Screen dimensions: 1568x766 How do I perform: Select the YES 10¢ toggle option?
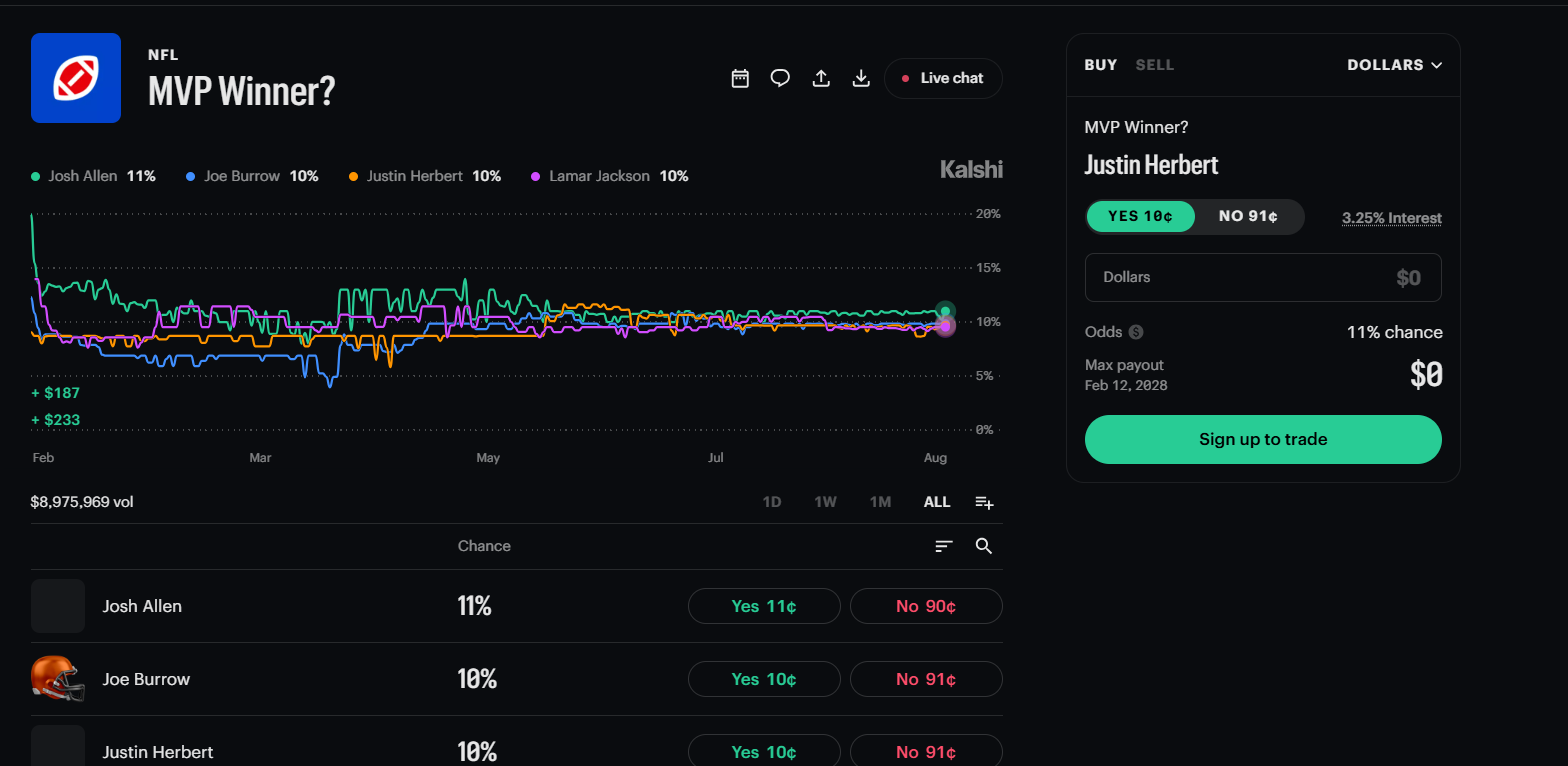pyautogui.click(x=1140, y=217)
